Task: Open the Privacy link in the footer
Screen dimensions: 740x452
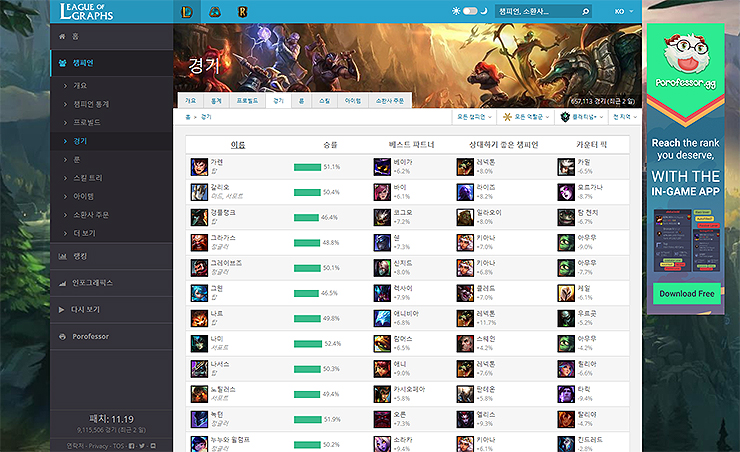Action: coord(98,446)
